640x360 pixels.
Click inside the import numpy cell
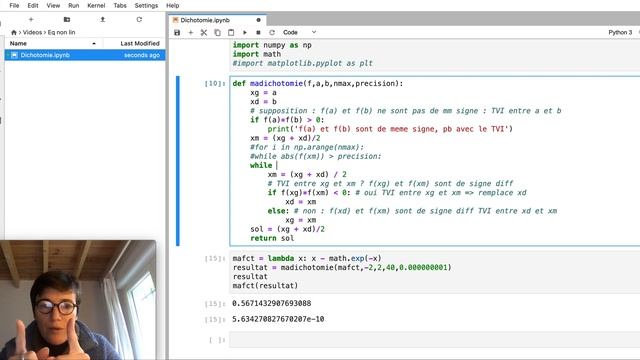[x=435, y=54]
